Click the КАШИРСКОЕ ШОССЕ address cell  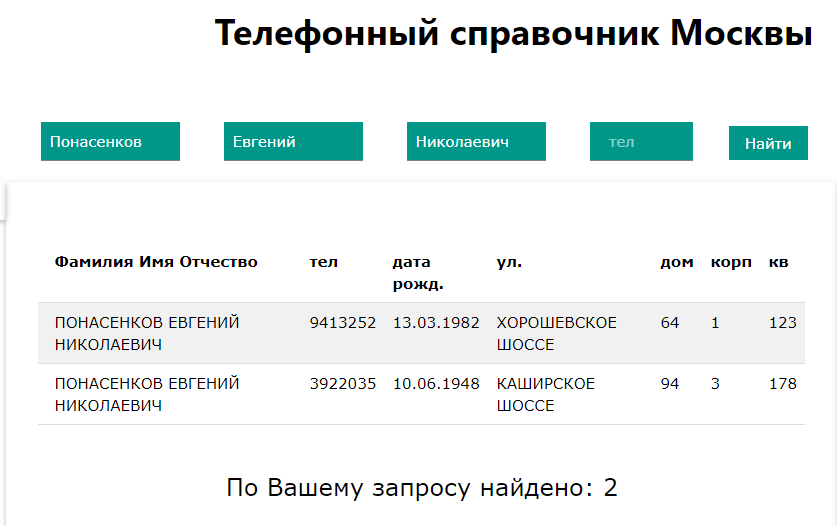[x=546, y=394]
